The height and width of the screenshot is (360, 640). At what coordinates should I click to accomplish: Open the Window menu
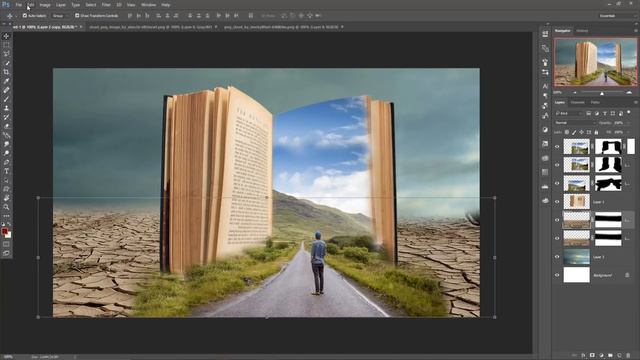coord(148,5)
